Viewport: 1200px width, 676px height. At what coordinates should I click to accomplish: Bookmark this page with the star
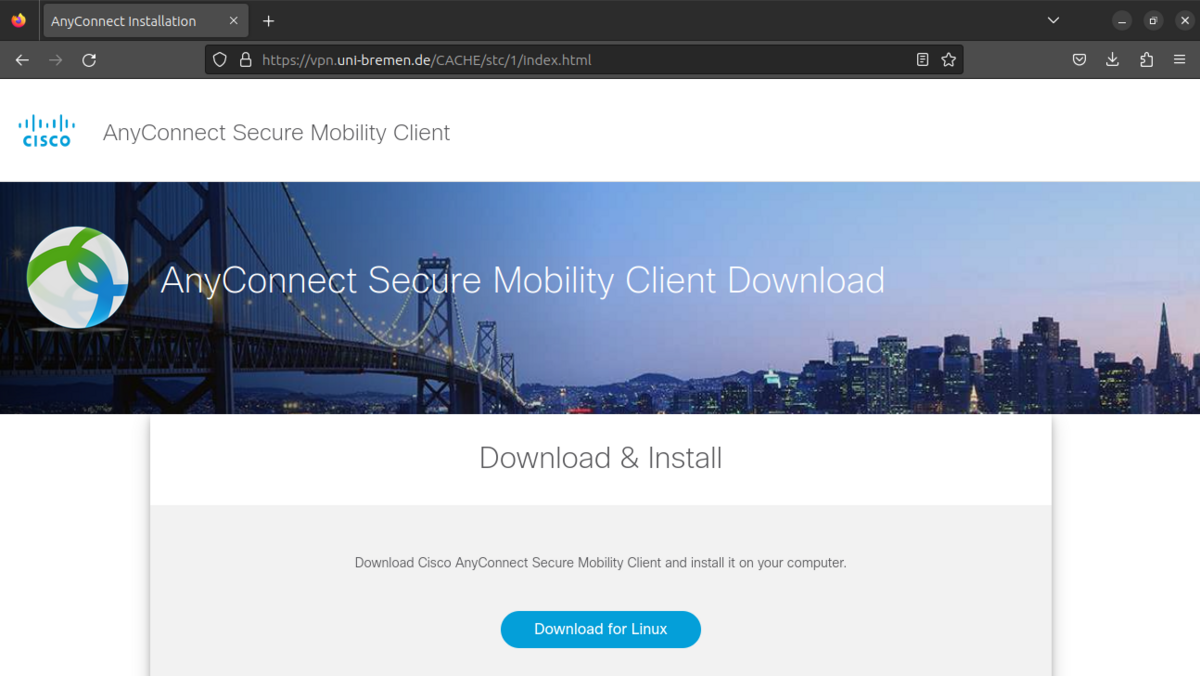948,60
